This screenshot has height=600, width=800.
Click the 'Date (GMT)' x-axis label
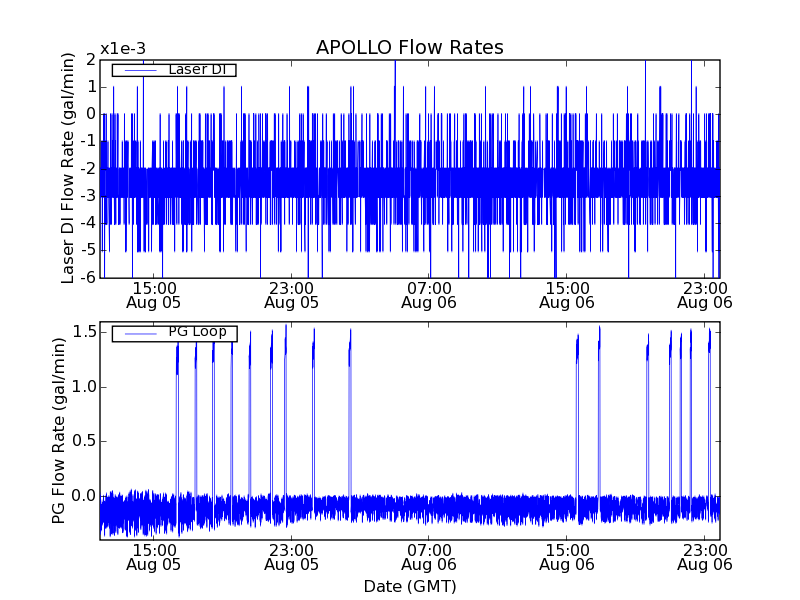[x=409, y=586]
